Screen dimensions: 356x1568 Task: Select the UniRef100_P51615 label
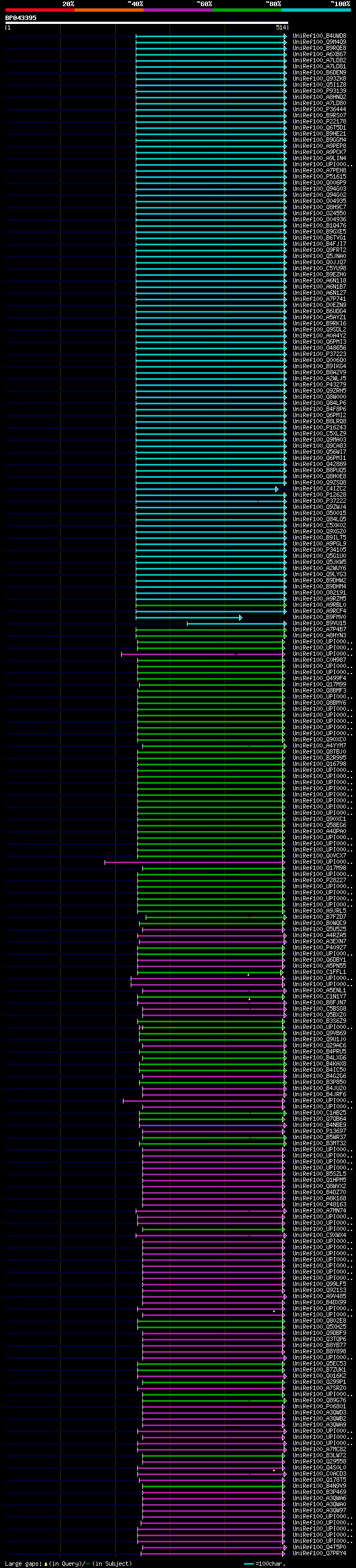319,176
